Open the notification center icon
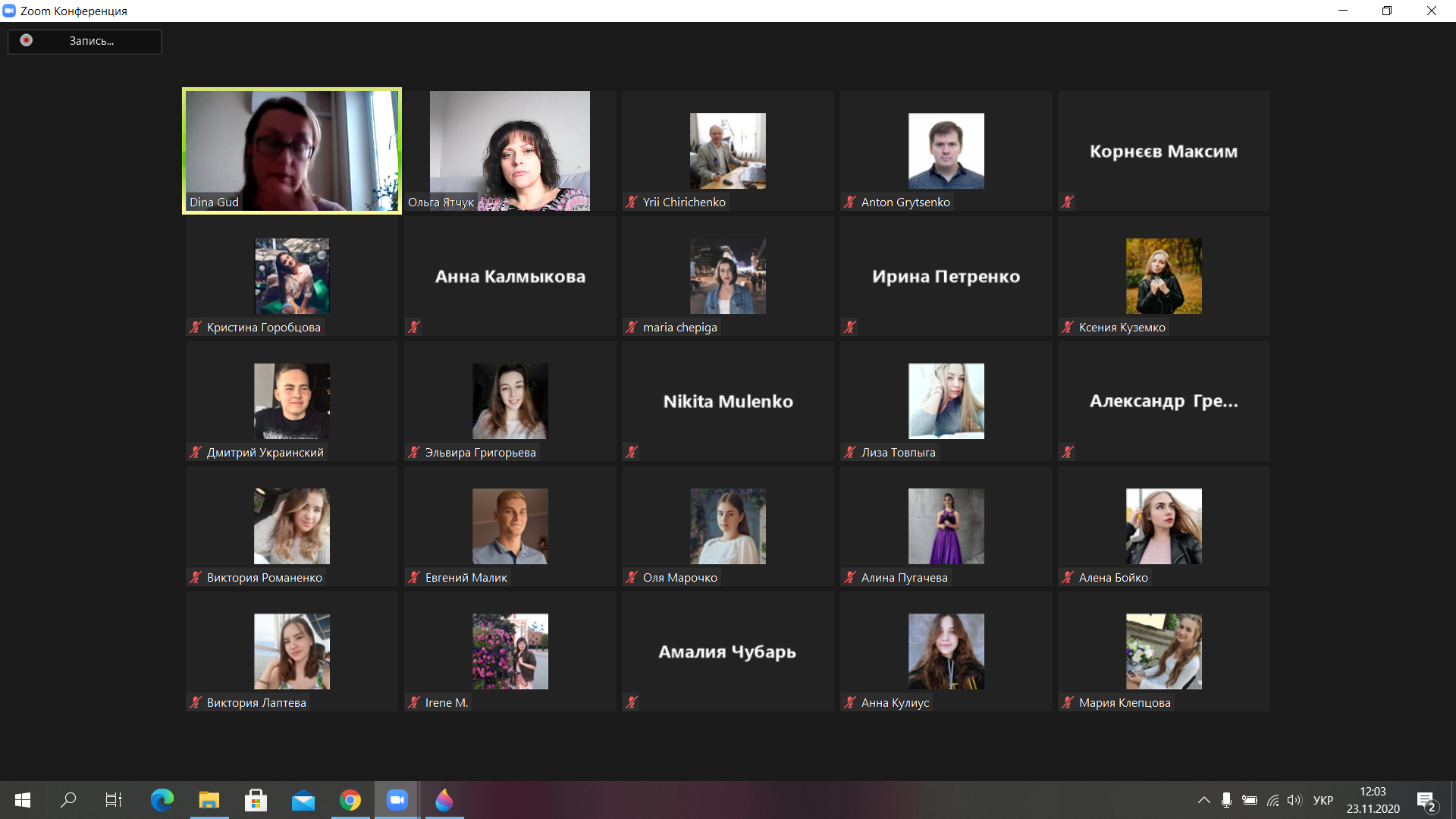Screen dimensions: 1456x819 pyautogui.click(x=1426, y=801)
